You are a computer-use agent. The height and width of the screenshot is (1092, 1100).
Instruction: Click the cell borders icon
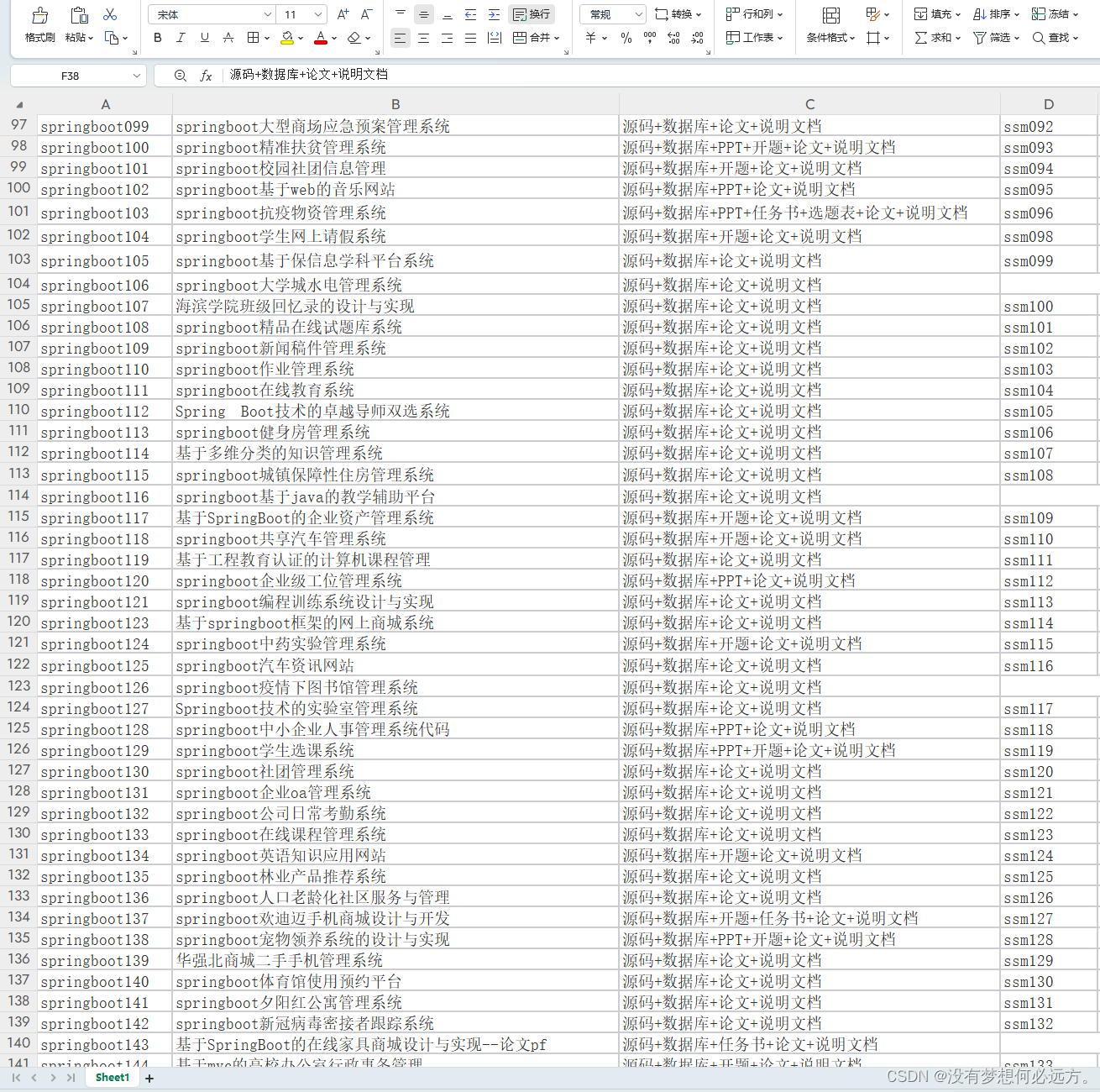pyautogui.click(x=253, y=38)
